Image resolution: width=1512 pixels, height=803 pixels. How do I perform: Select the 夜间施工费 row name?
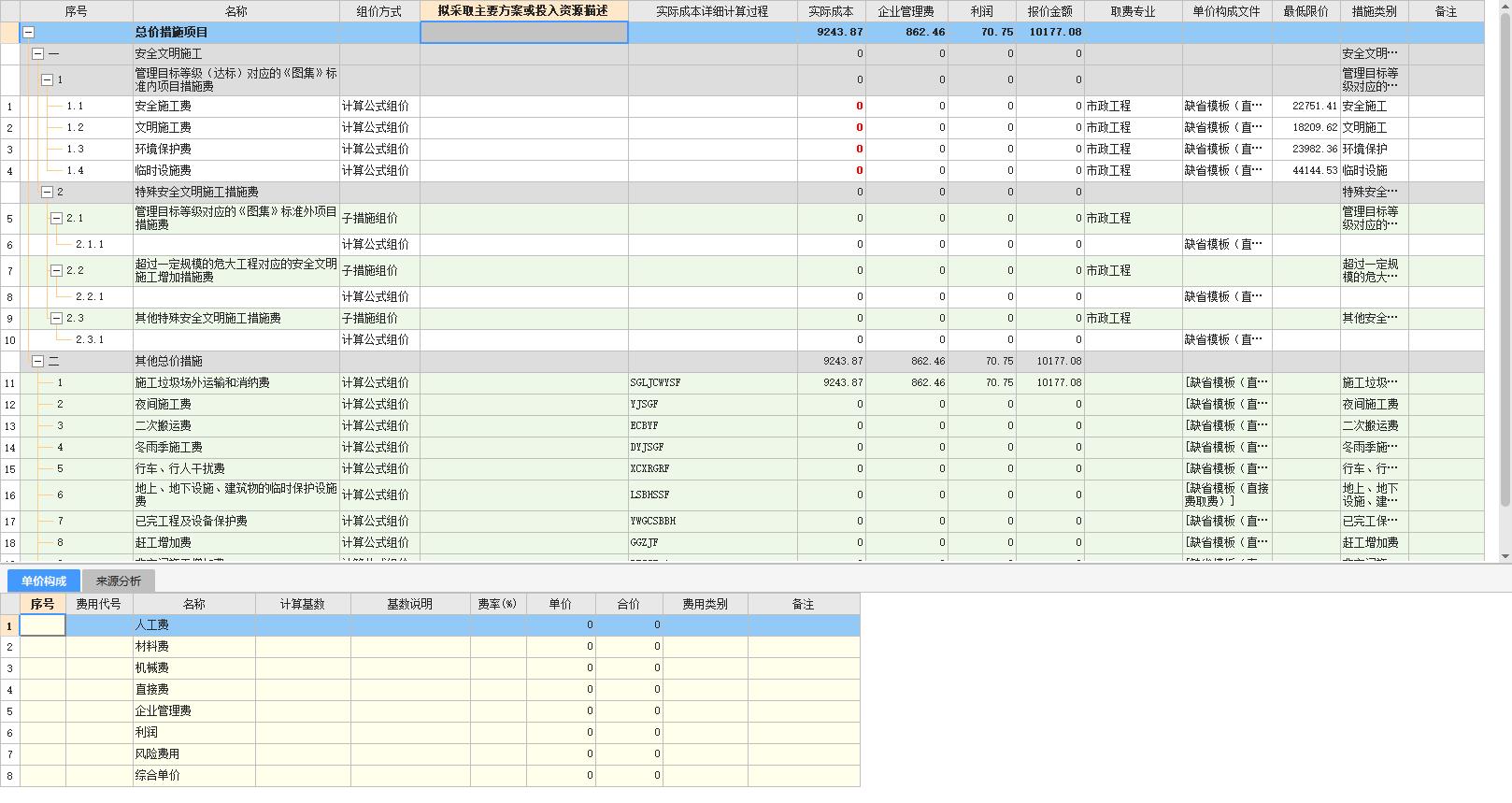(x=164, y=405)
